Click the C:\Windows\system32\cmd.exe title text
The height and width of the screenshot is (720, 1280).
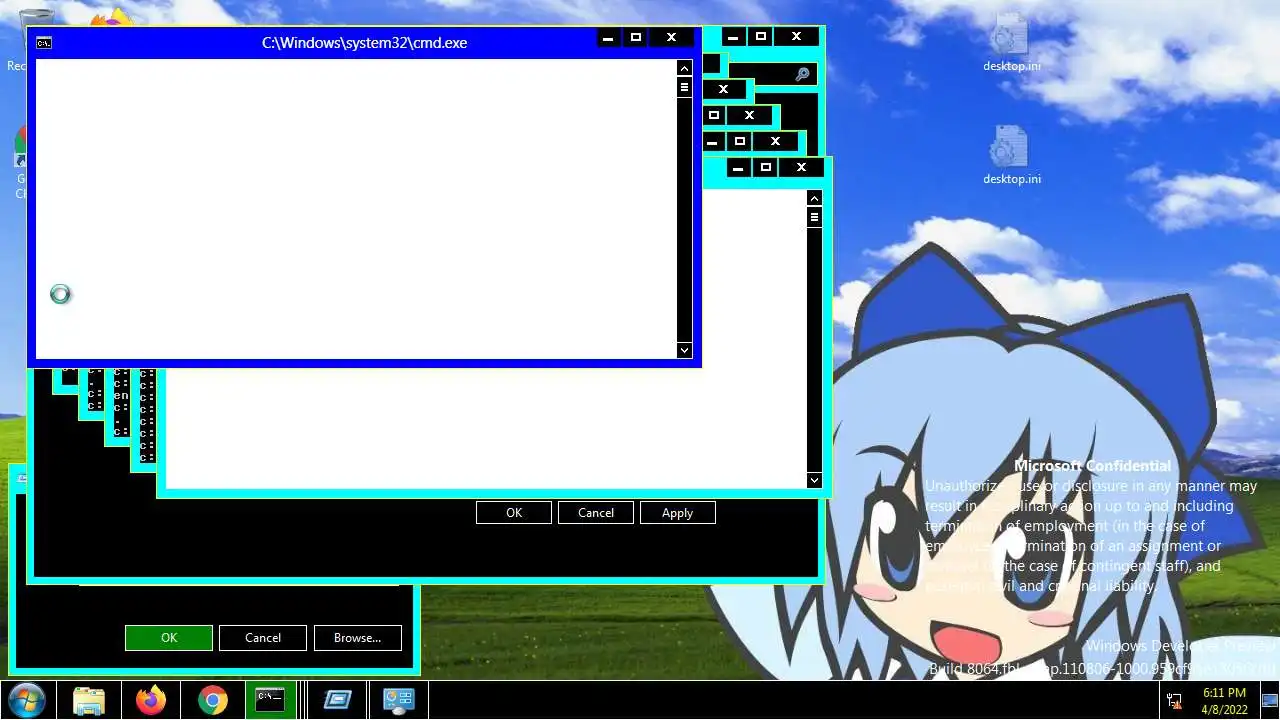pyautogui.click(x=364, y=42)
